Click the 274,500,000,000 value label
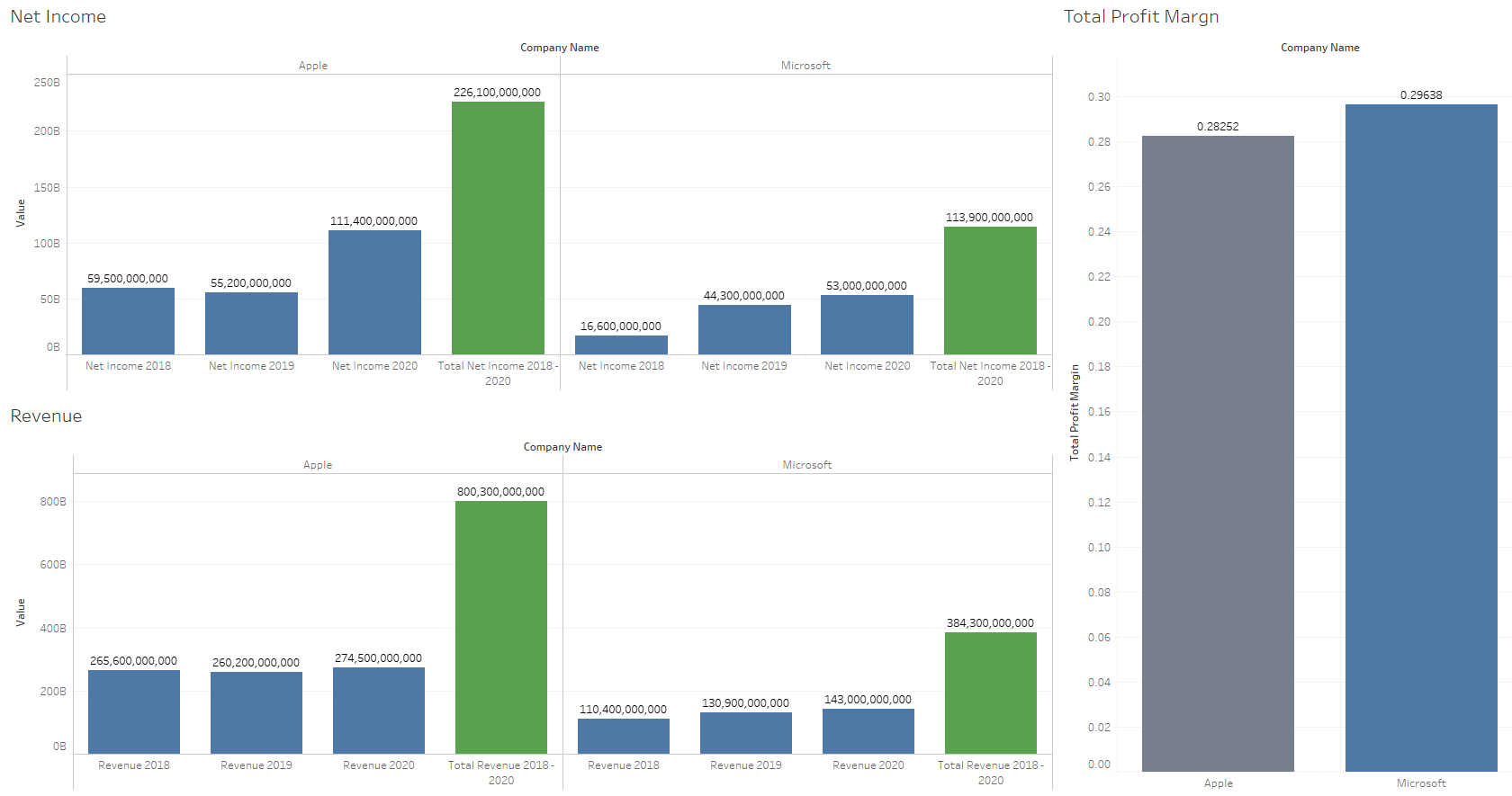Viewport: 1512px width, 796px height. click(378, 657)
